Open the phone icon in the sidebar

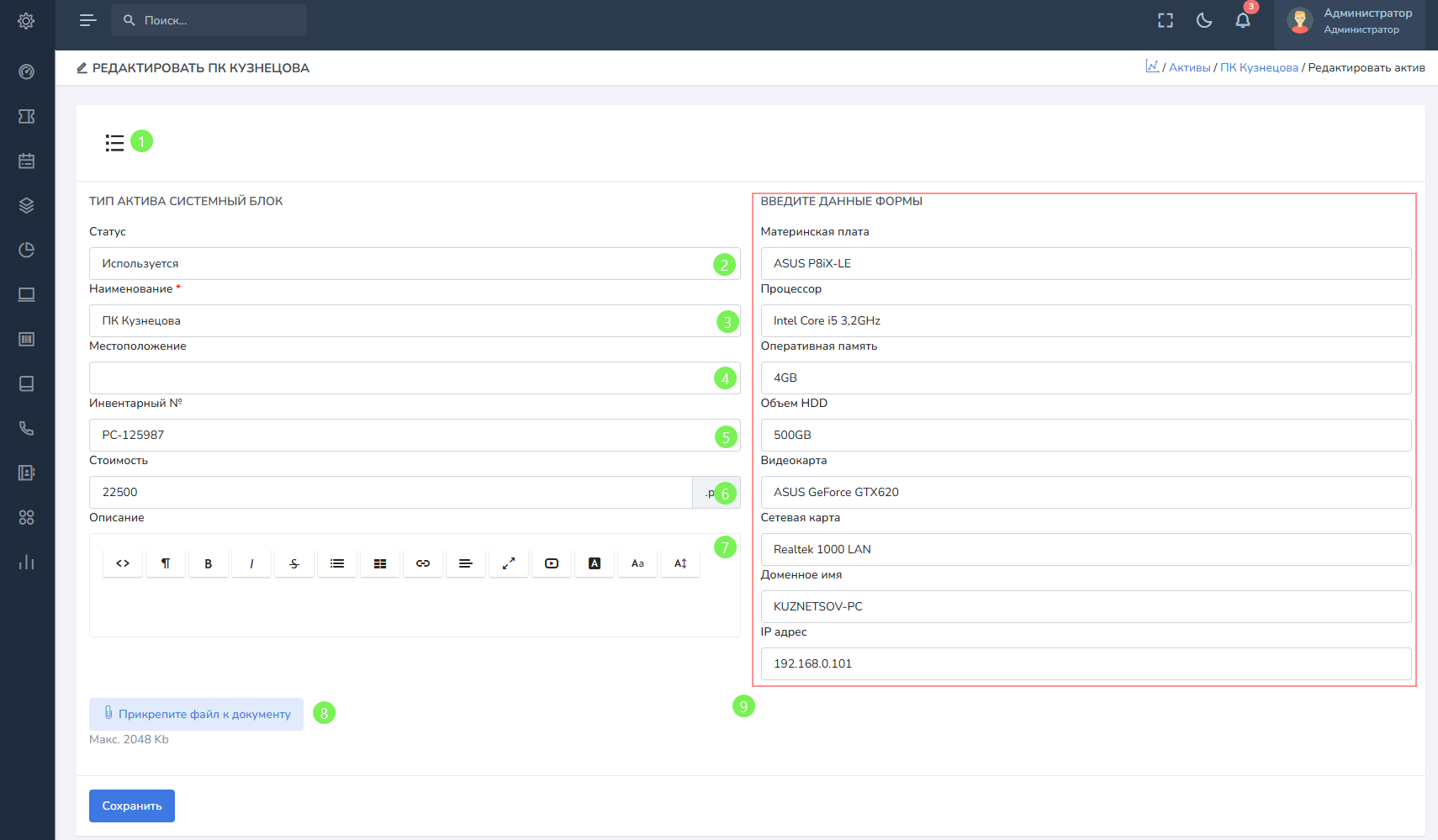(x=27, y=428)
